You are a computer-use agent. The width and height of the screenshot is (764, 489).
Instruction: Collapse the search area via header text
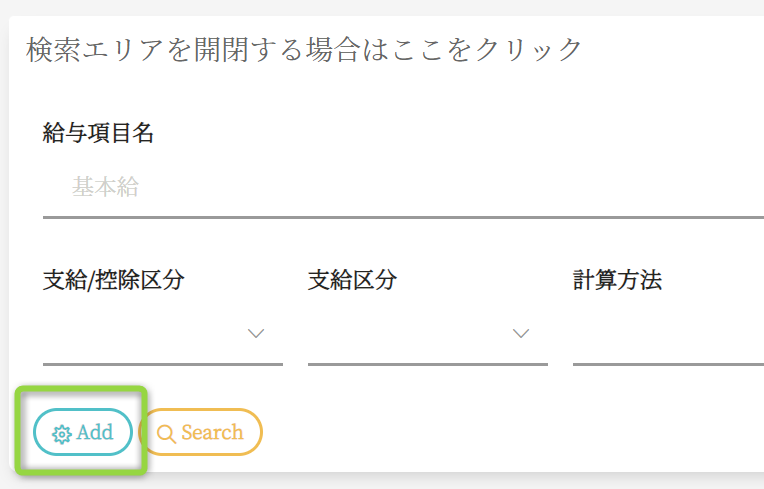(304, 49)
